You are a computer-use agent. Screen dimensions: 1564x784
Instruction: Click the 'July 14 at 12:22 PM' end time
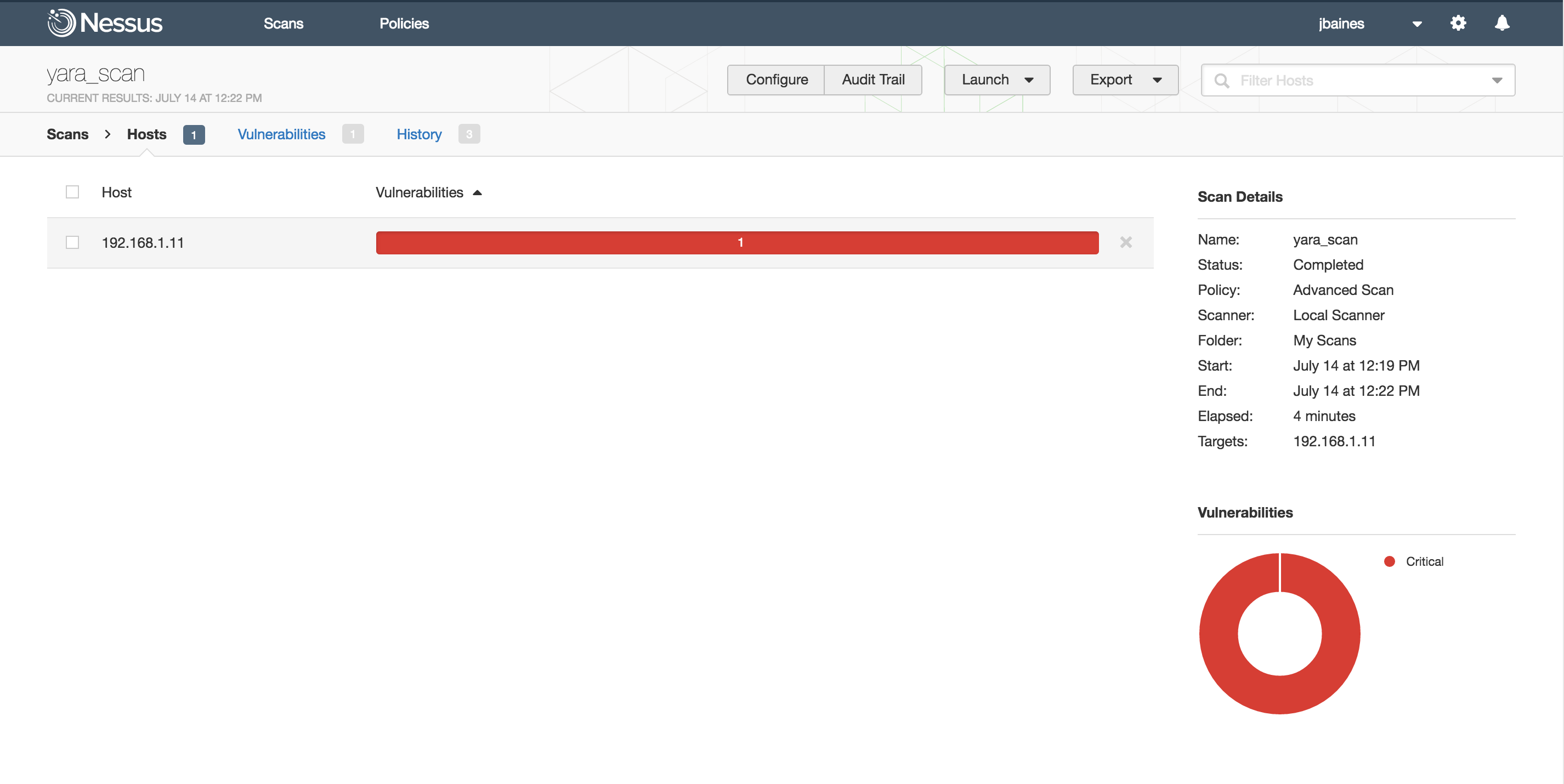[x=1356, y=391]
